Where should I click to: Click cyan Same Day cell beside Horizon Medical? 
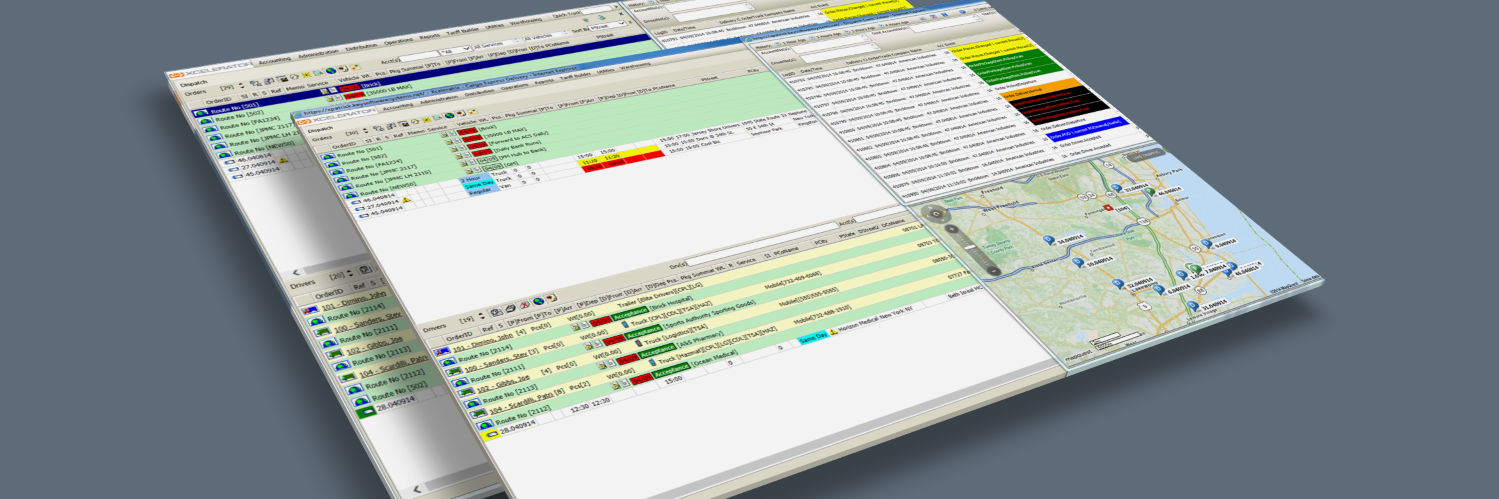point(813,337)
